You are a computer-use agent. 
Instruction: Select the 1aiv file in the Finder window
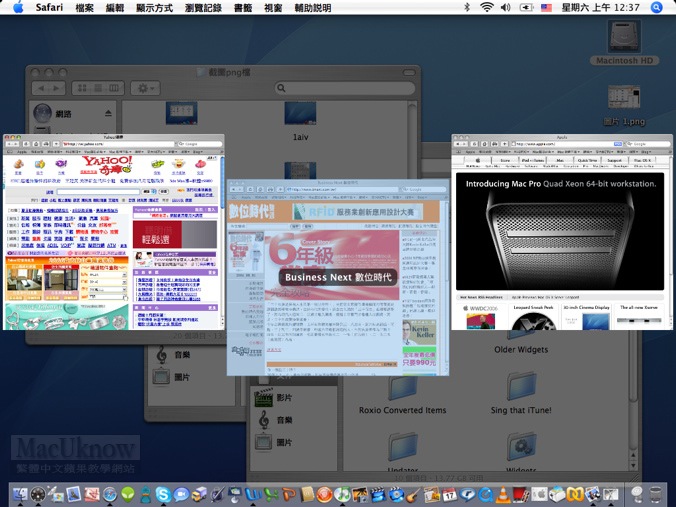300,122
